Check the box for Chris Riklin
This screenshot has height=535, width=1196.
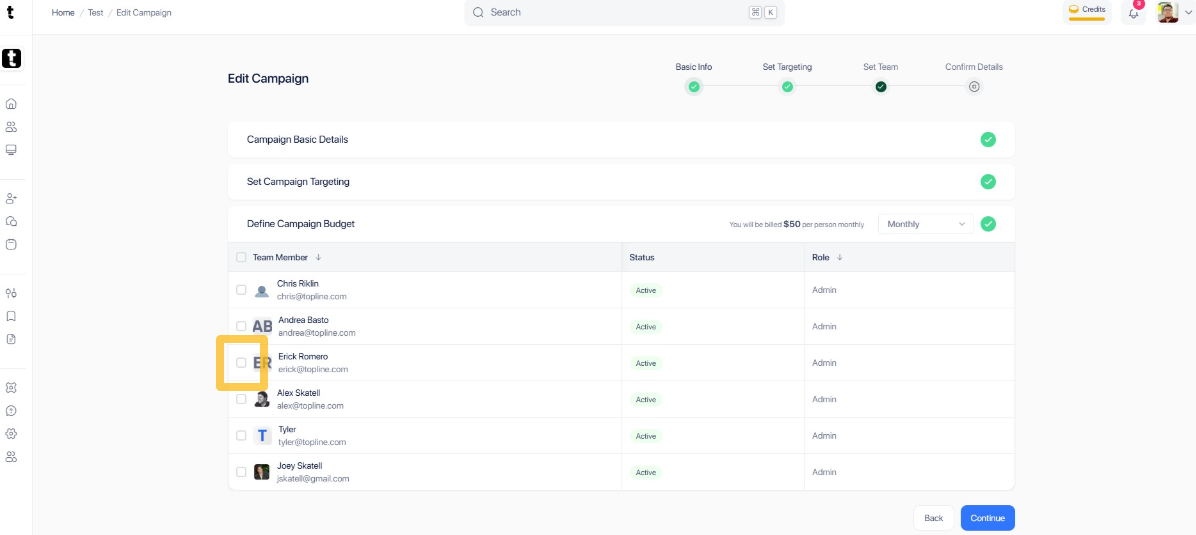tap(241, 290)
